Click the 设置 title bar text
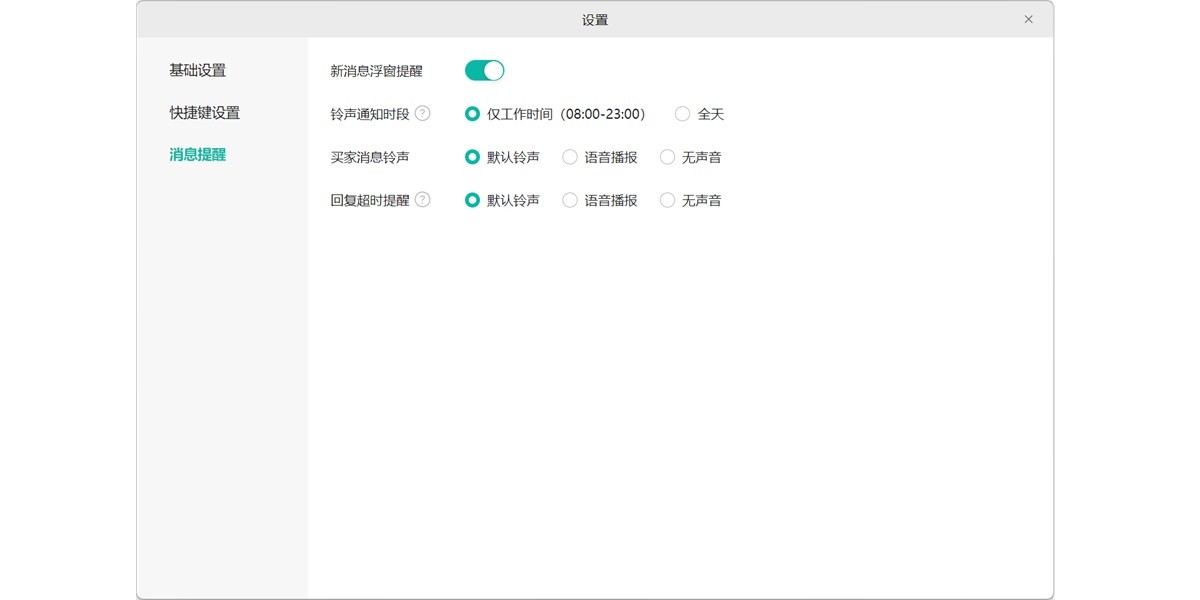The width and height of the screenshot is (1200, 600). pyautogui.click(x=596, y=18)
